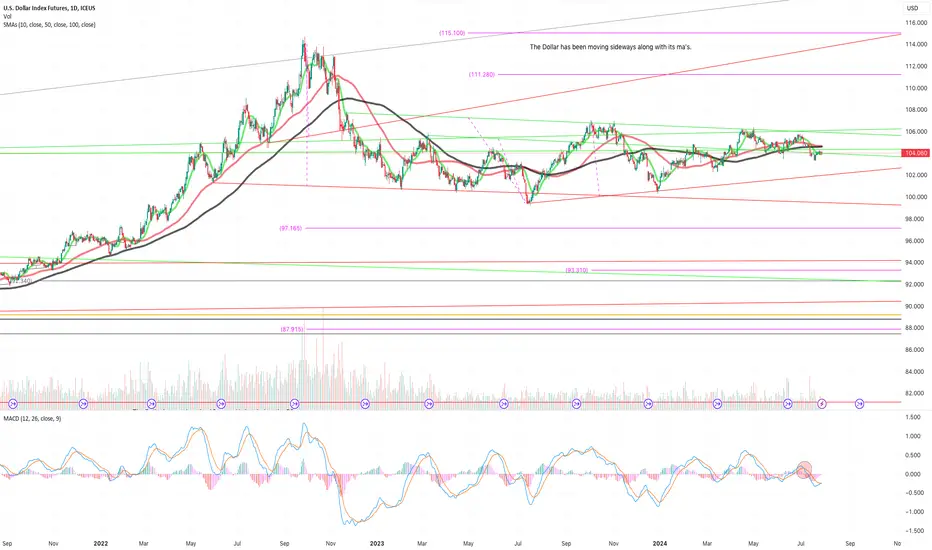
Task: Select the (93.310) horizontal level label
Action: pos(577,270)
